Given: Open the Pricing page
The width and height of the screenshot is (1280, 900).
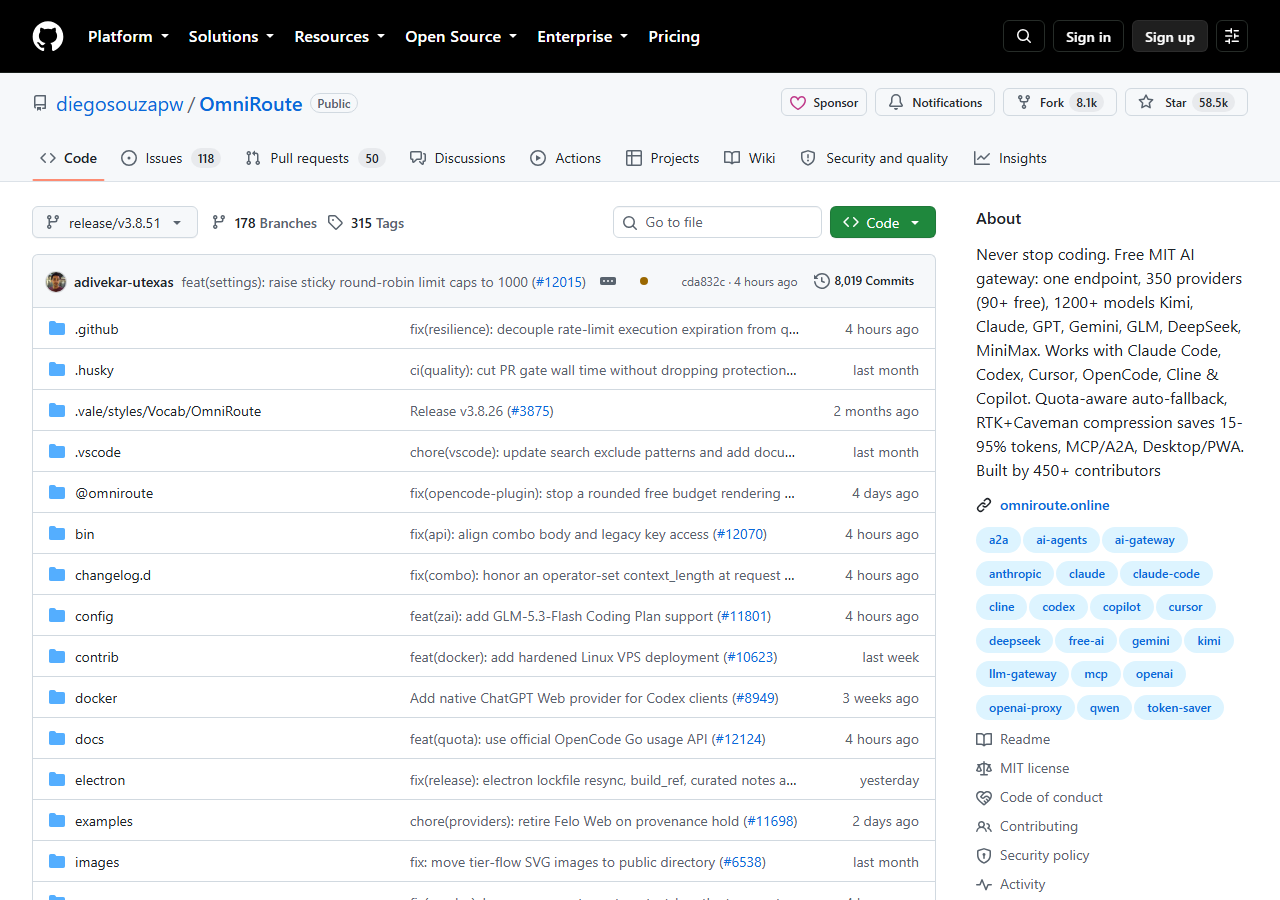Looking at the screenshot, I should tap(674, 37).
